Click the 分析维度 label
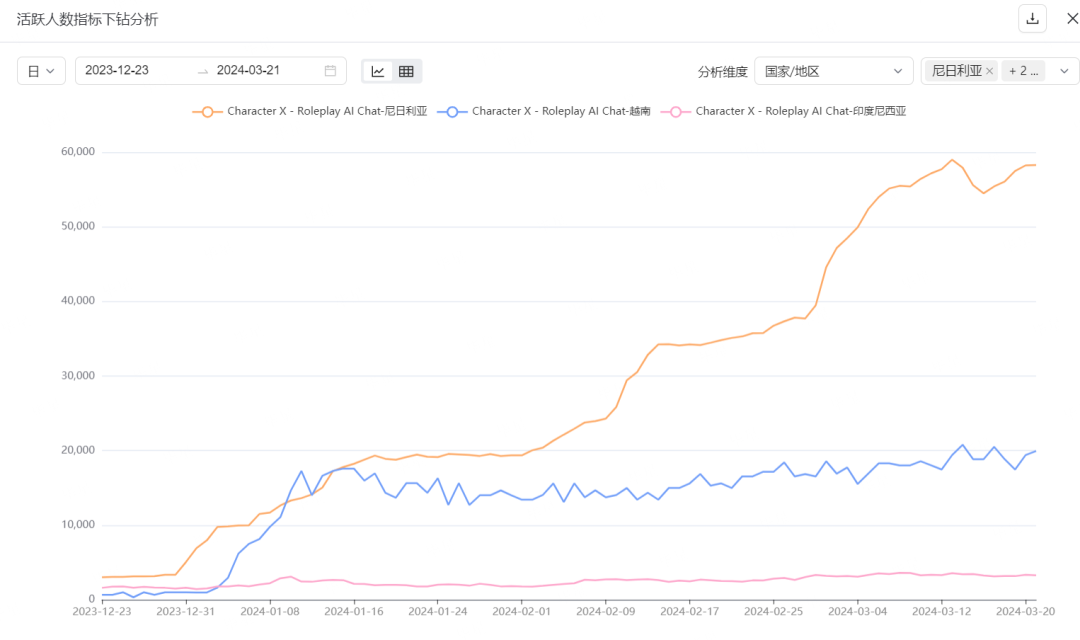The width and height of the screenshot is (1080, 640). coord(722,72)
